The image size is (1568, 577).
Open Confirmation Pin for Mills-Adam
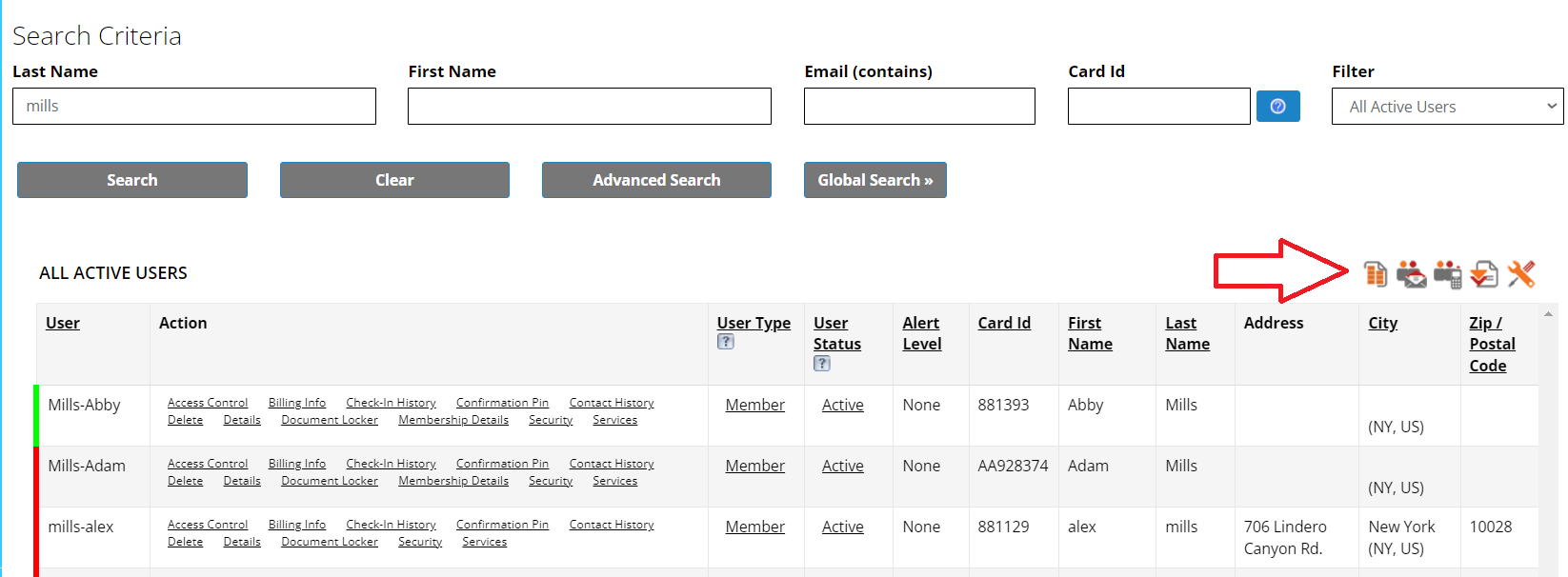point(502,464)
